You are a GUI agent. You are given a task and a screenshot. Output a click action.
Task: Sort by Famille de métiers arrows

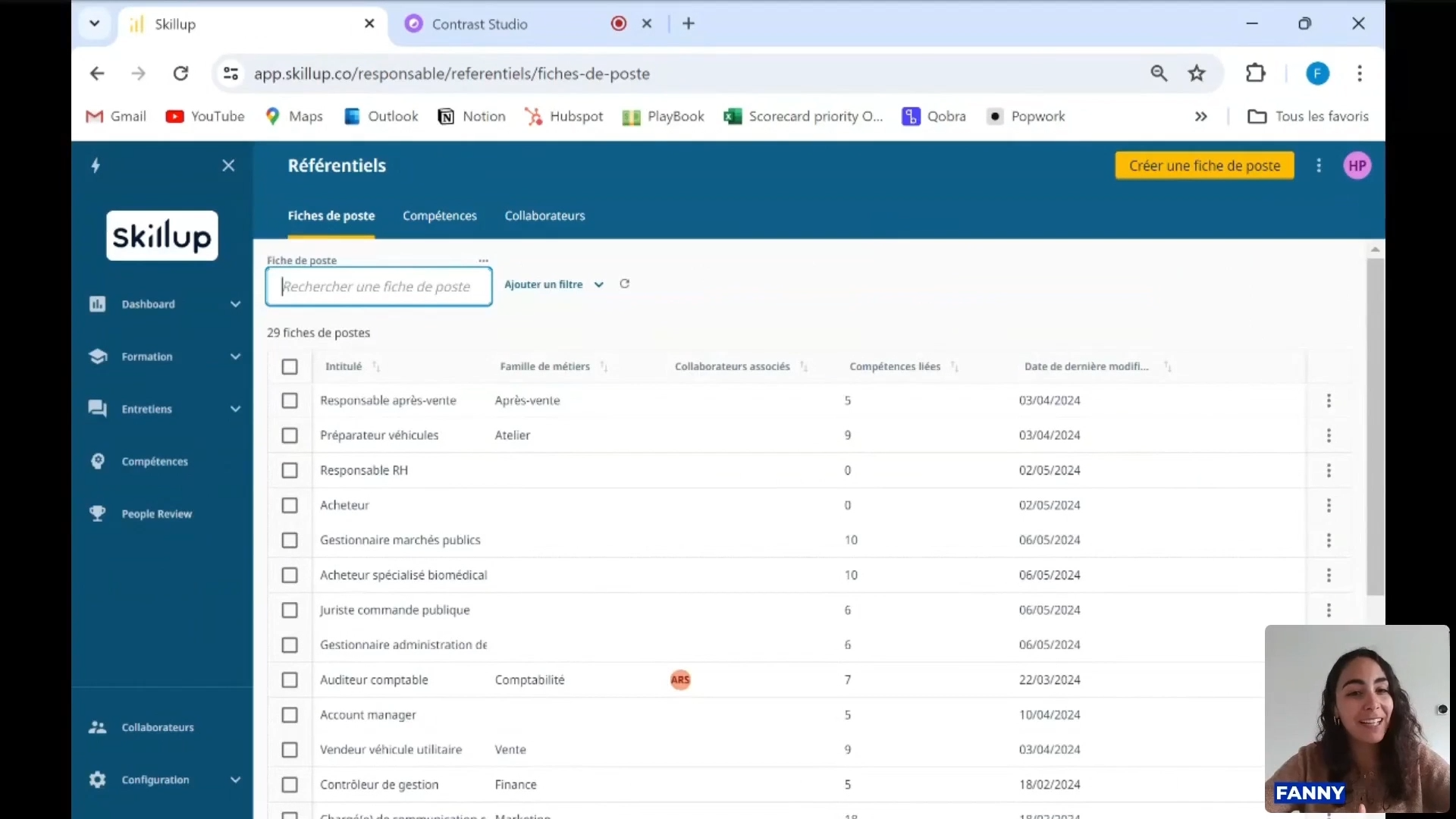[604, 367]
